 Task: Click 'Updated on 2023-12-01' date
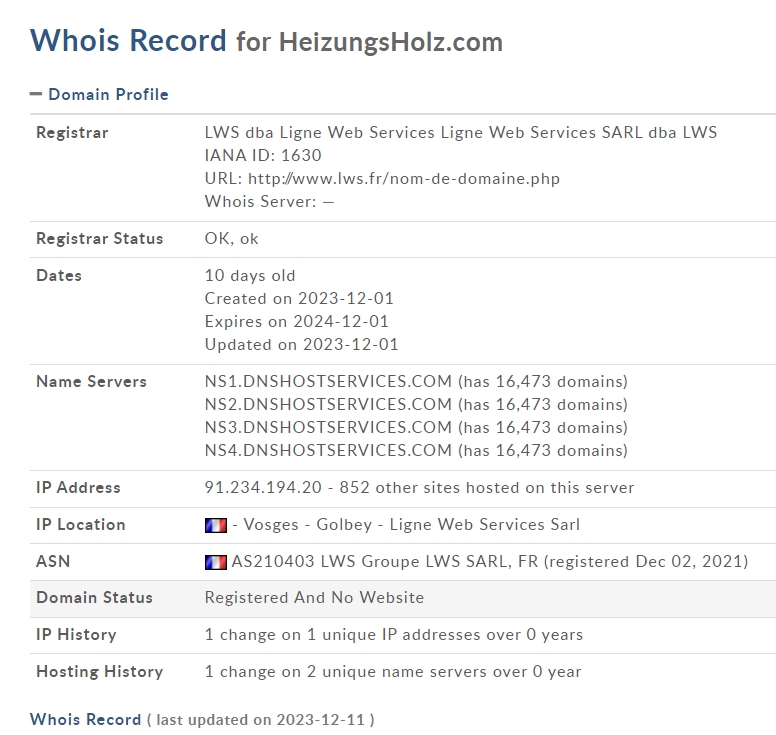[302, 344]
